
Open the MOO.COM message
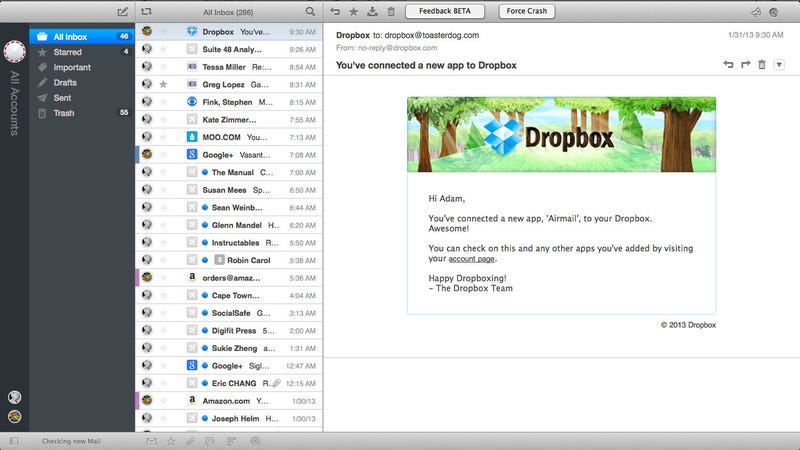coord(229,137)
